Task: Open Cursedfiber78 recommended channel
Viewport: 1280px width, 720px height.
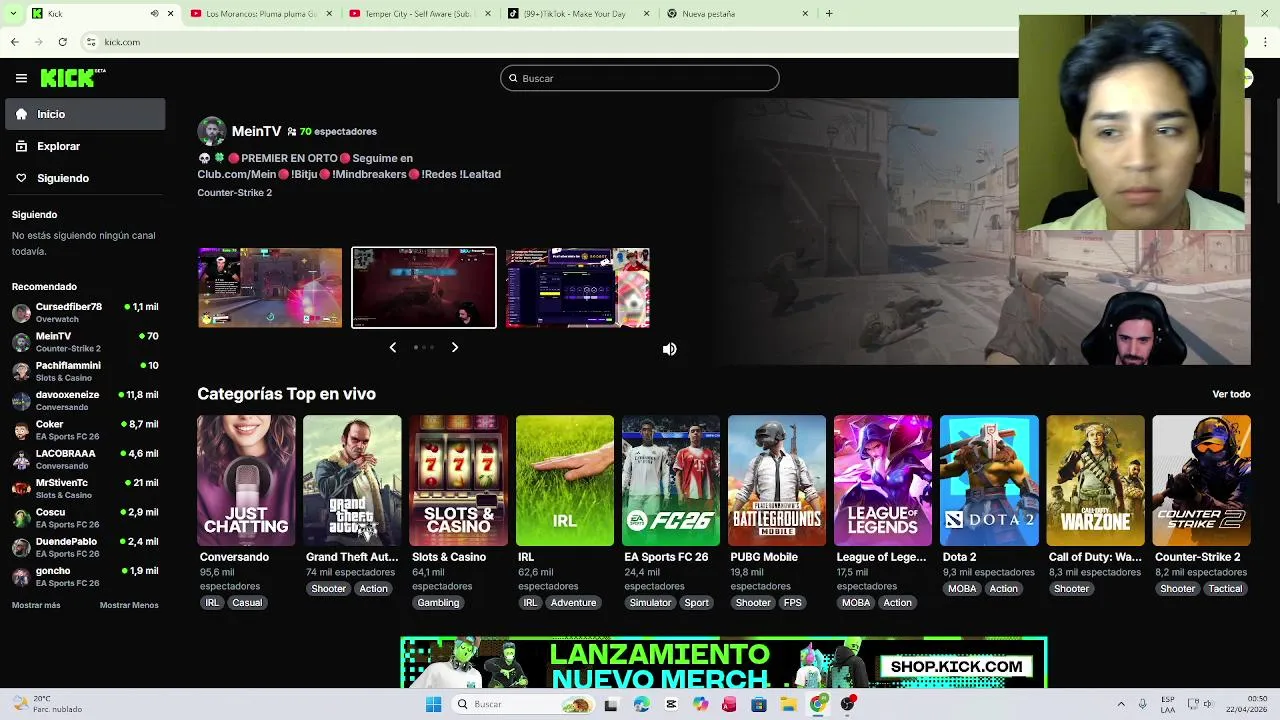Action: click(85, 313)
